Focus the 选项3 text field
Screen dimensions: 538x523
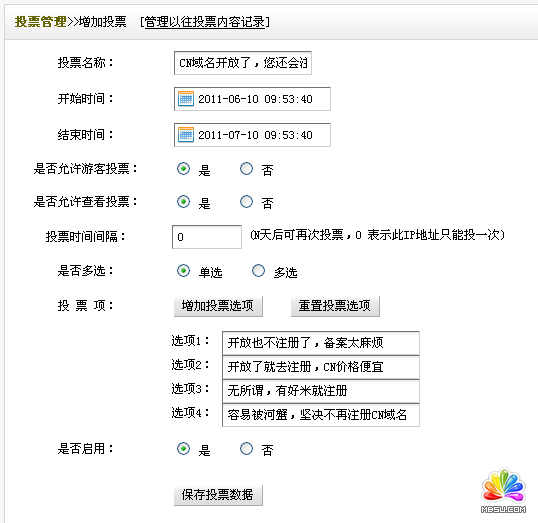click(x=321, y=391)
